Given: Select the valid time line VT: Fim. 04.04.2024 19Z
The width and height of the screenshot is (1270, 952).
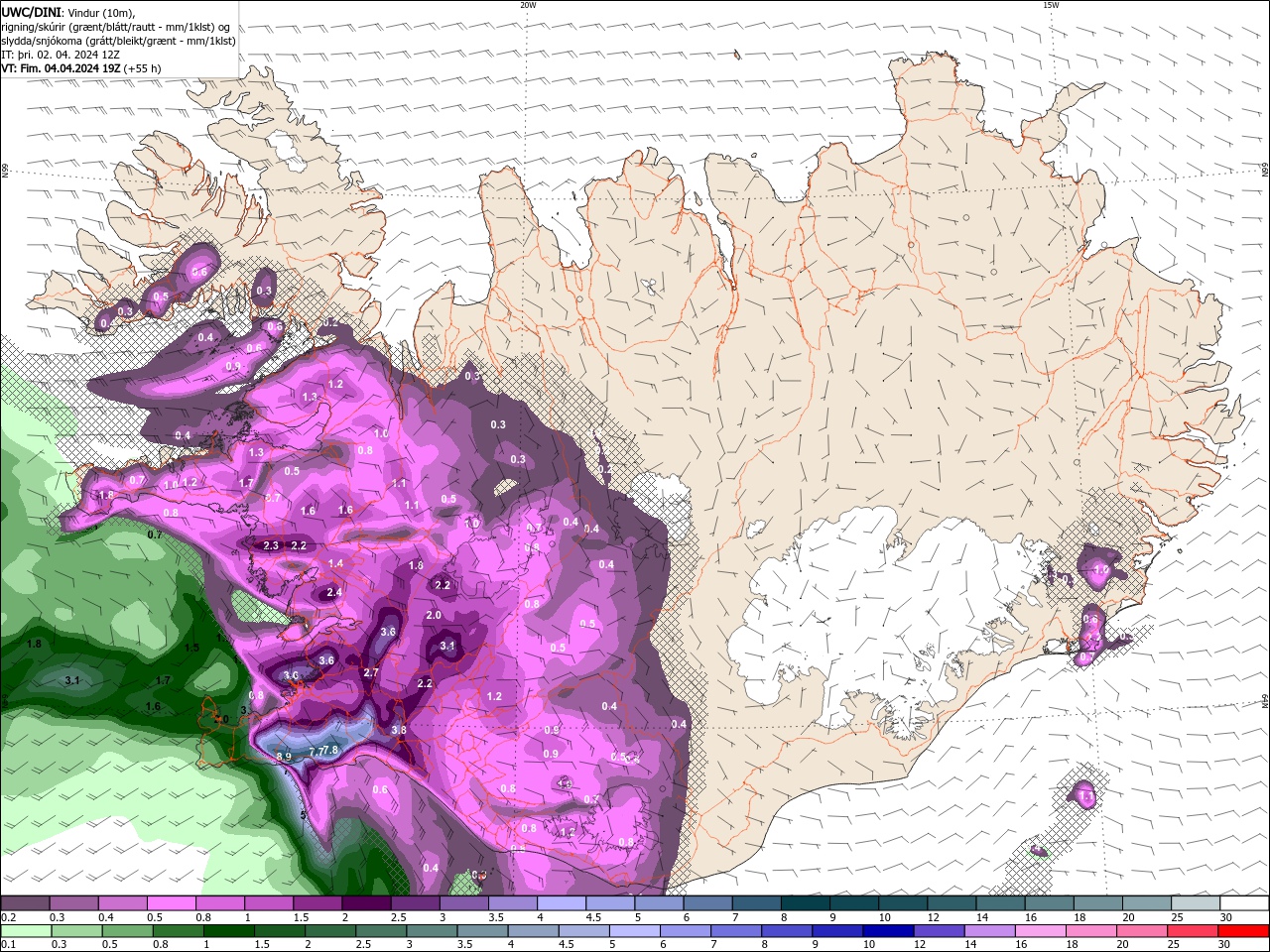Looking at the screenshot, I should (61, 68).
